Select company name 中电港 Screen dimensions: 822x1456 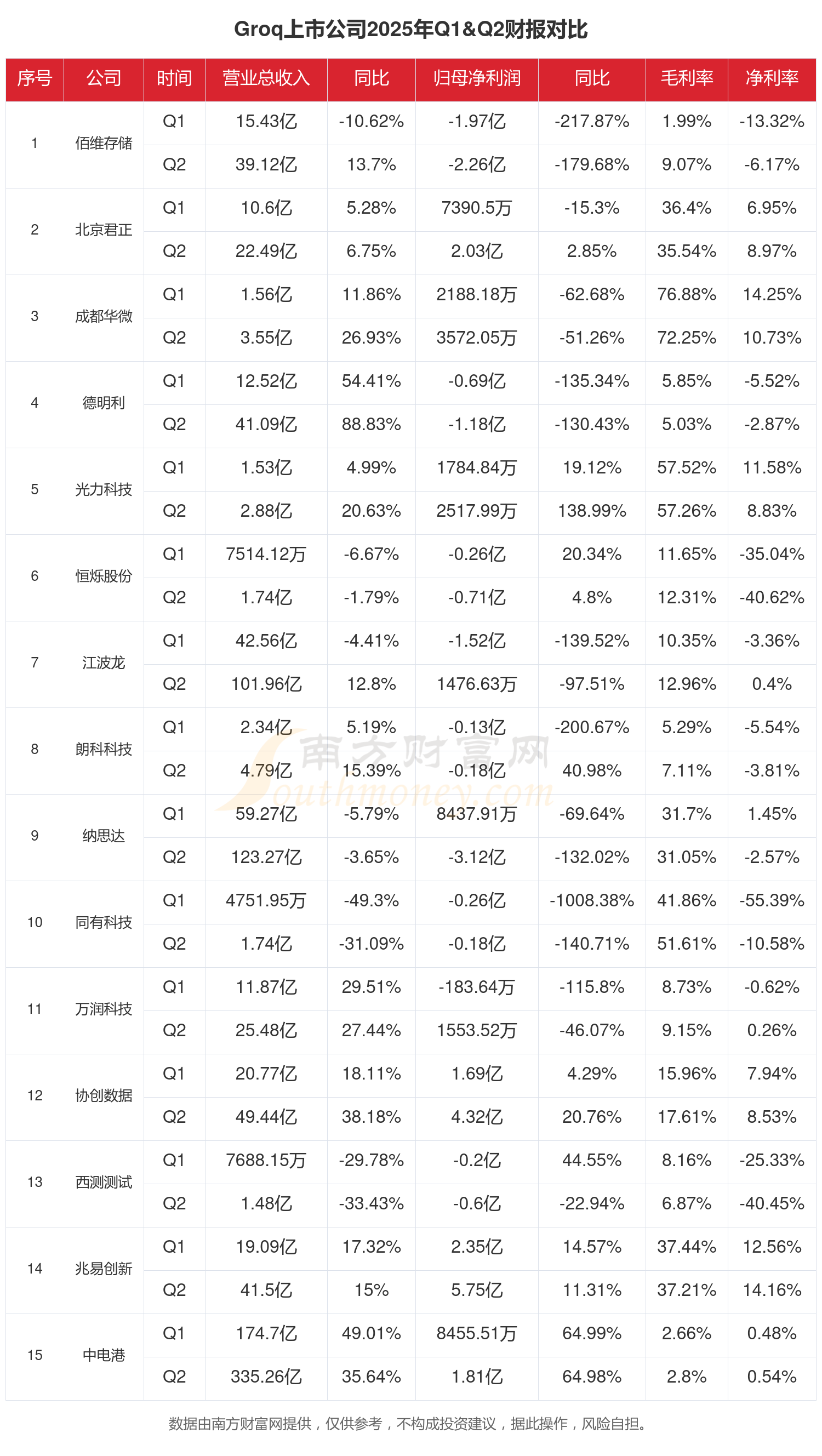point(104,1355)
